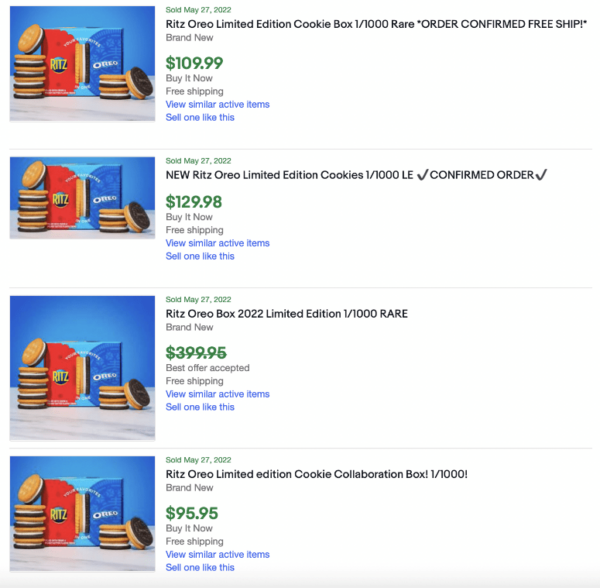
Task: Open the $109.99 listing product thumbnail
Action: point(83,66)
